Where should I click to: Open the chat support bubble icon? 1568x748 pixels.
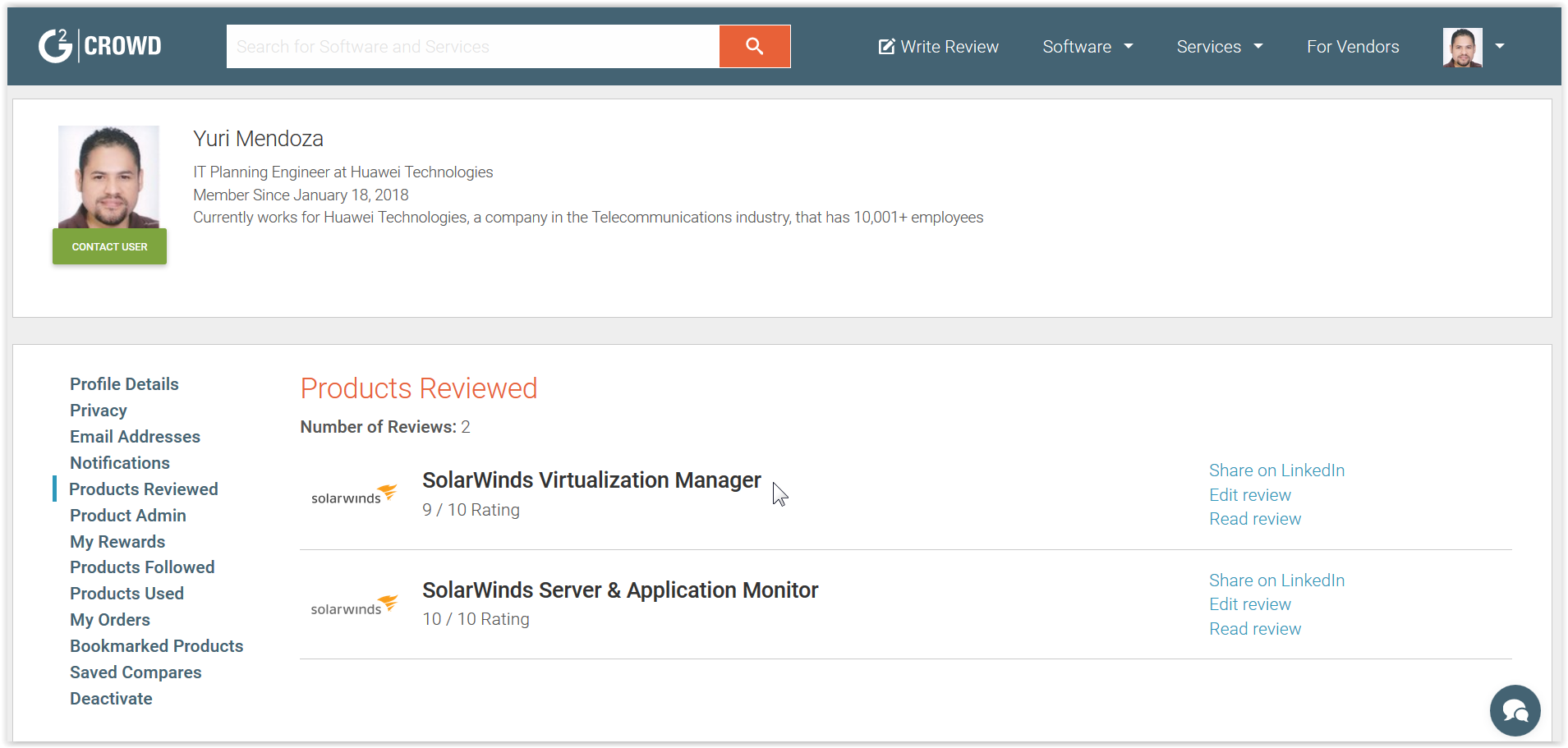click(1515, 710)
